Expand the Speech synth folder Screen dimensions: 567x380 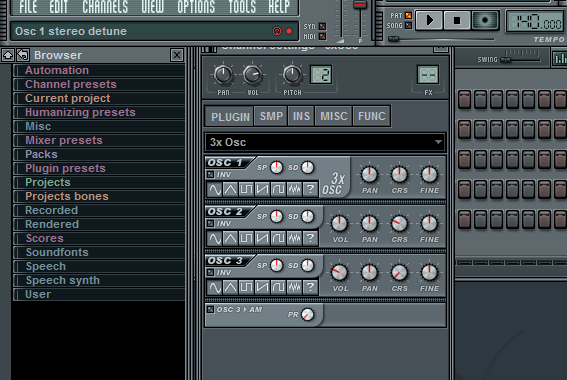point(99,280)
